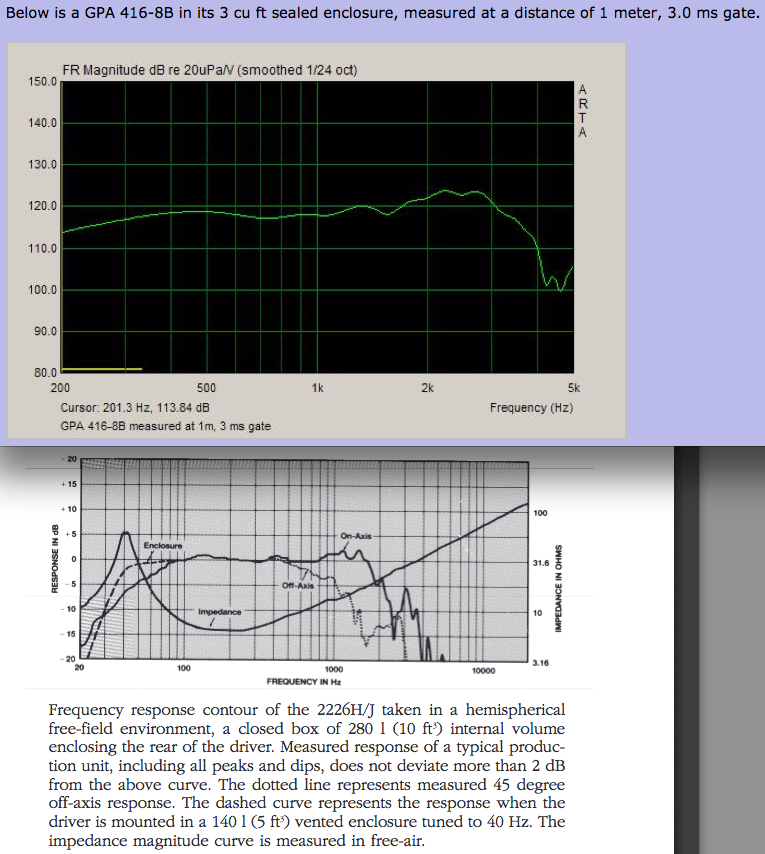Click paragraph line starting 'Frequency response contour'
Image resolution: width=765 pixels, height=854 pixels.
307,710
